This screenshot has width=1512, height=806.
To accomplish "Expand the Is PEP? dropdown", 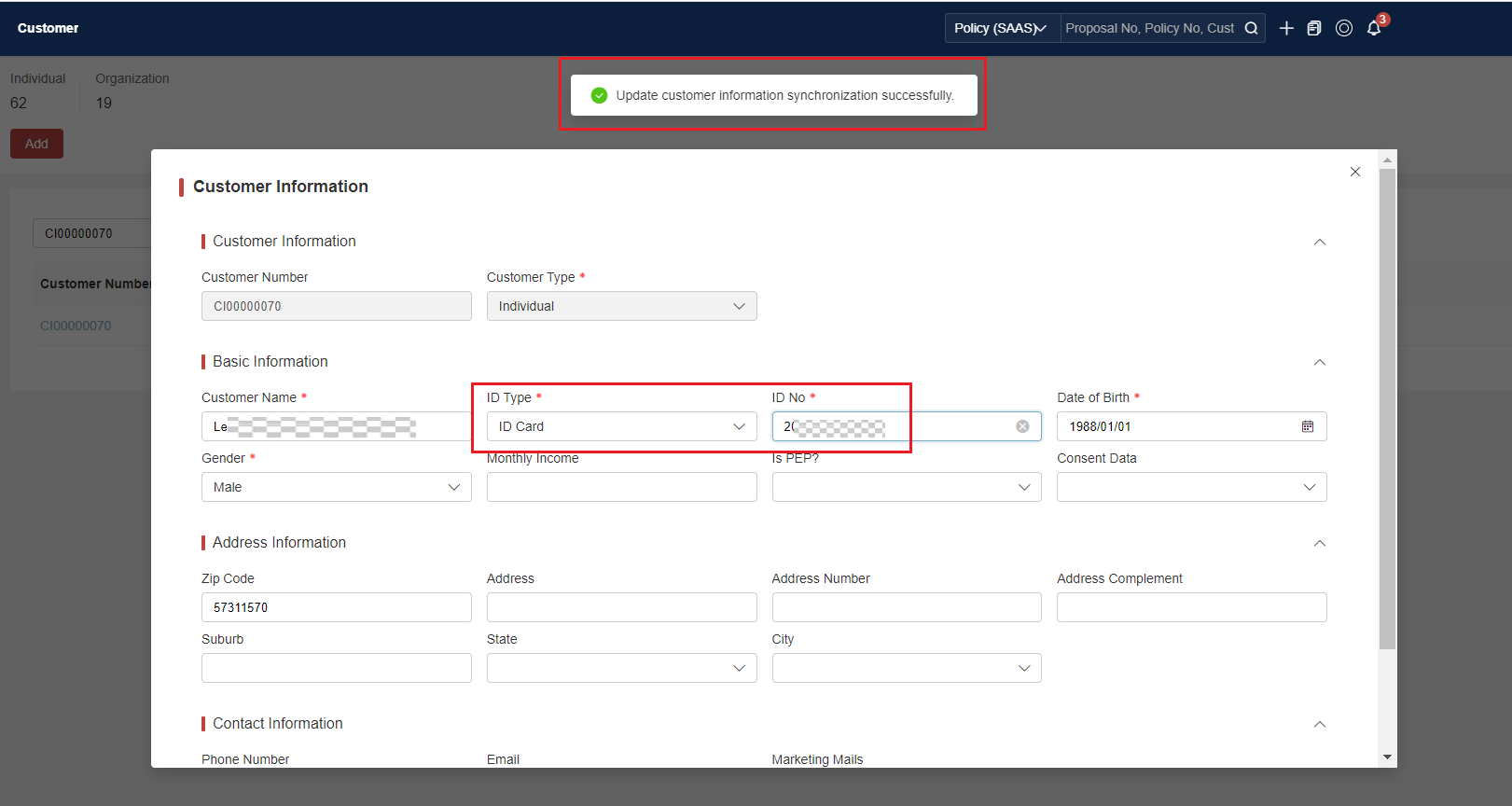I will coord(907,487).
